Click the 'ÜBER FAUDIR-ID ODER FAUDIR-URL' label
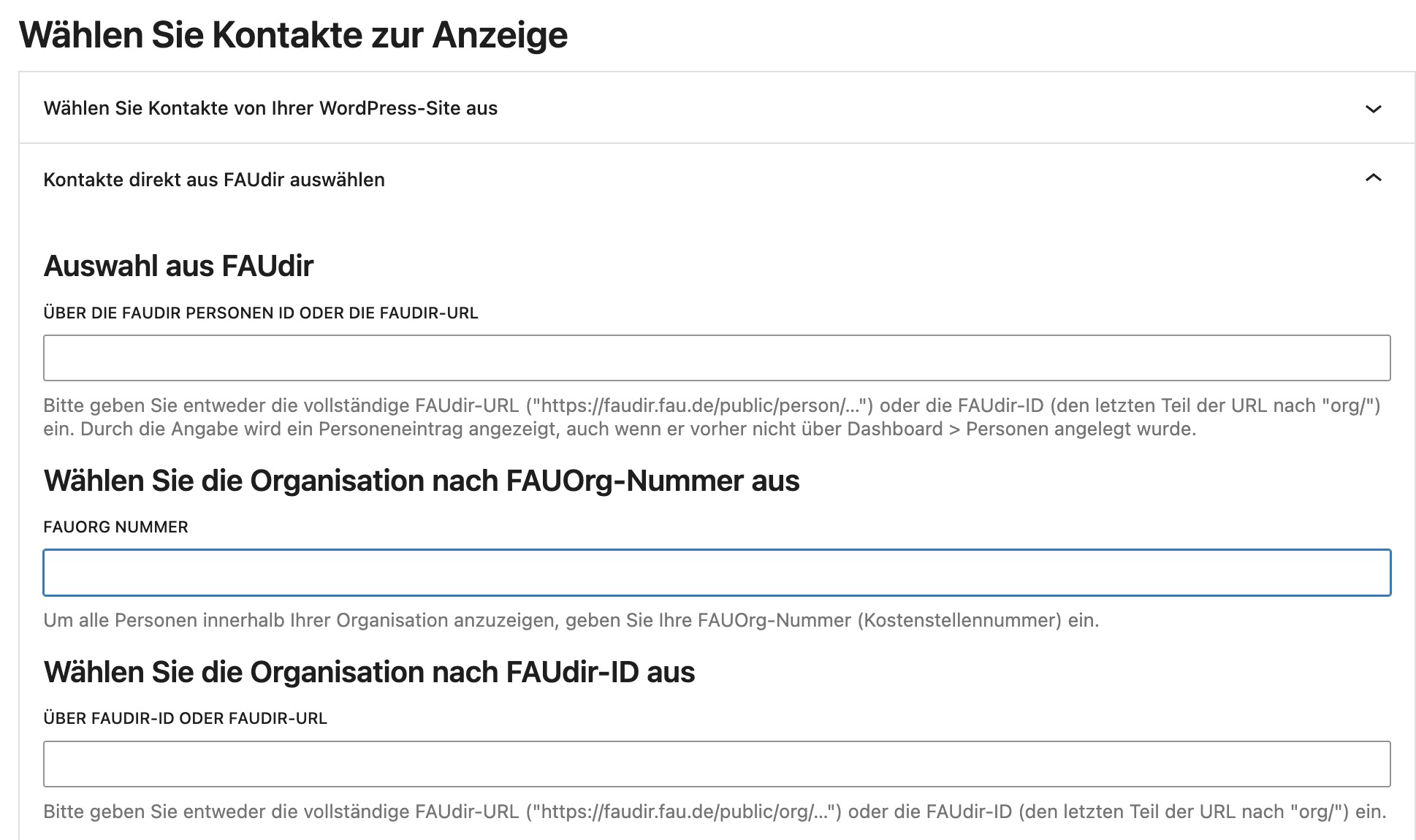1416x840 pixels. pos(185,719)
